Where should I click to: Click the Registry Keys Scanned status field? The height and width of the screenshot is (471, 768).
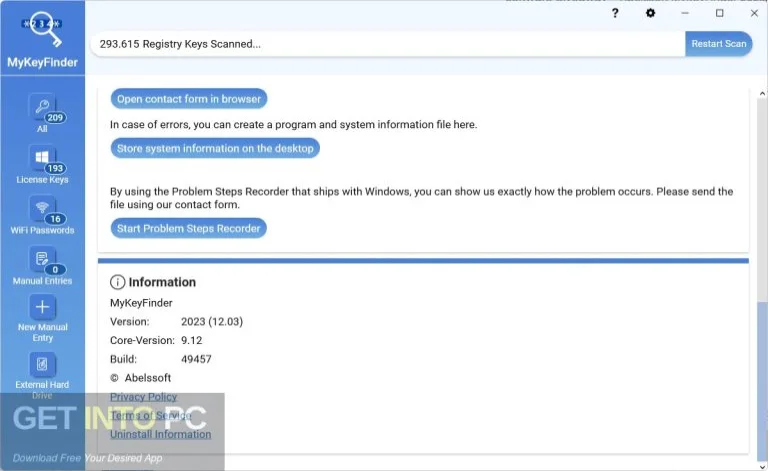click(388, 44)
